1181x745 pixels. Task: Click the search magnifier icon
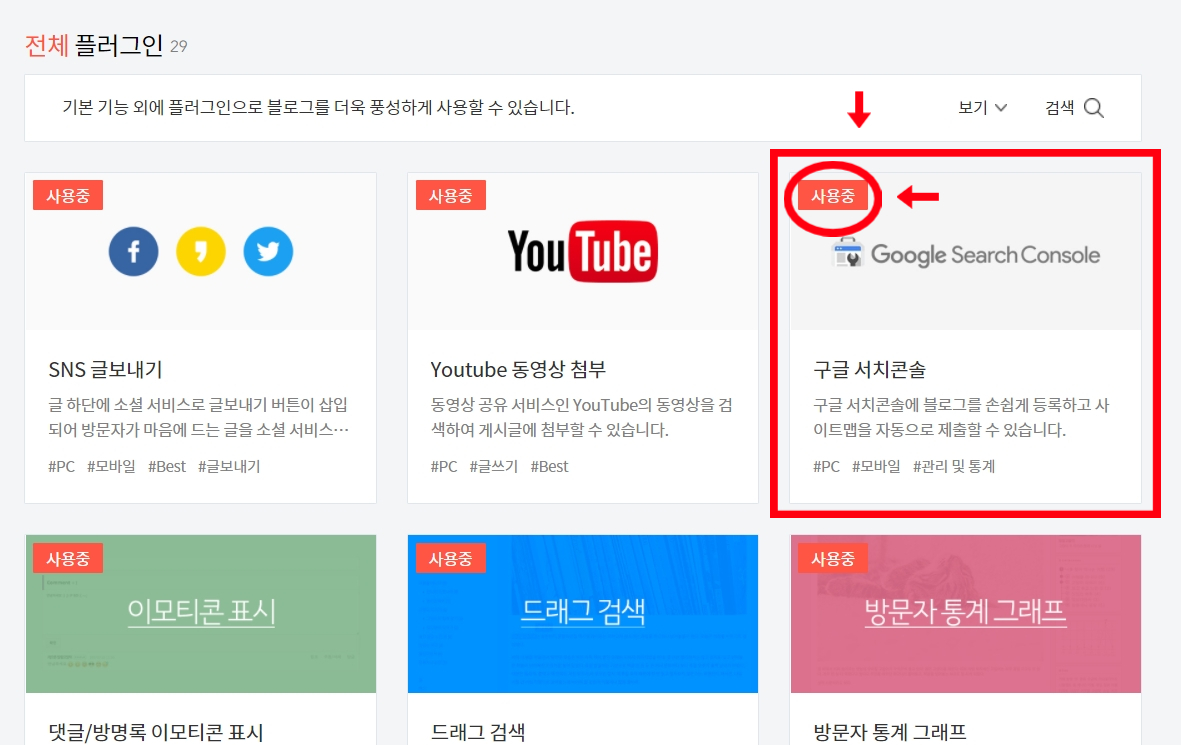point(1094,108)
